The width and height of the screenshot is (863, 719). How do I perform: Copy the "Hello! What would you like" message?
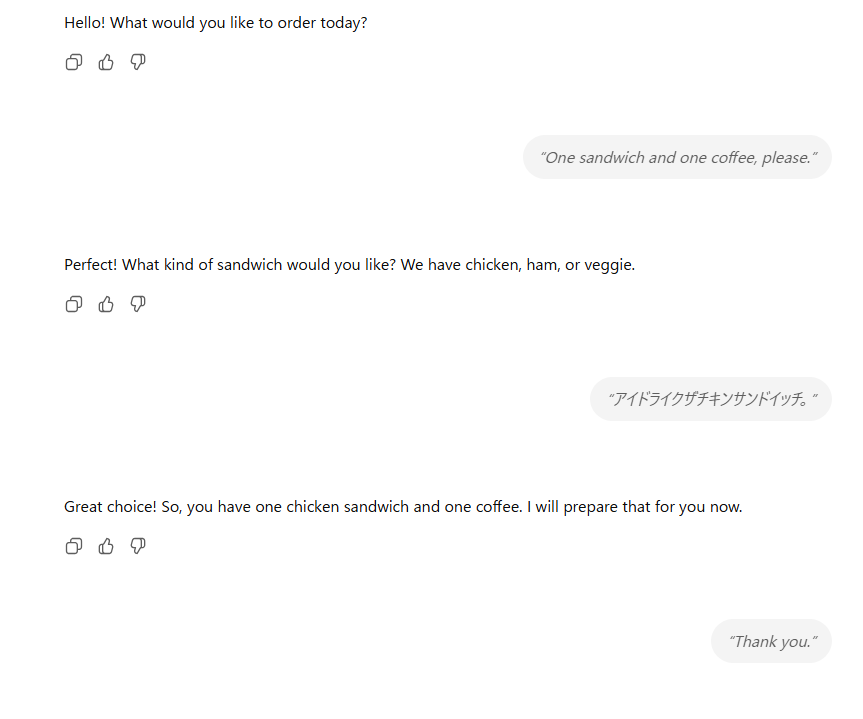[x=73, y=63]
